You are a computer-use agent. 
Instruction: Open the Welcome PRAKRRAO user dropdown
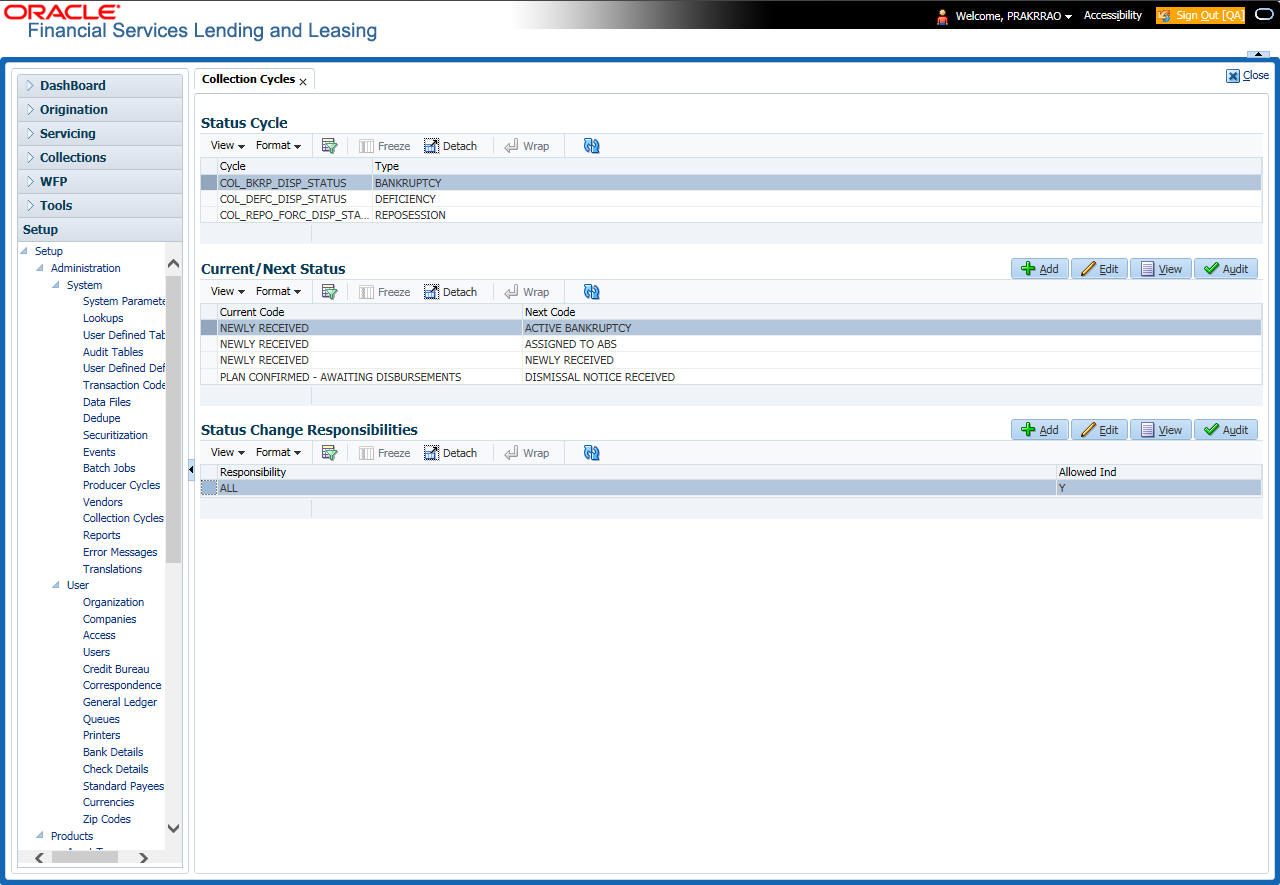click(x=1014, y=16)
